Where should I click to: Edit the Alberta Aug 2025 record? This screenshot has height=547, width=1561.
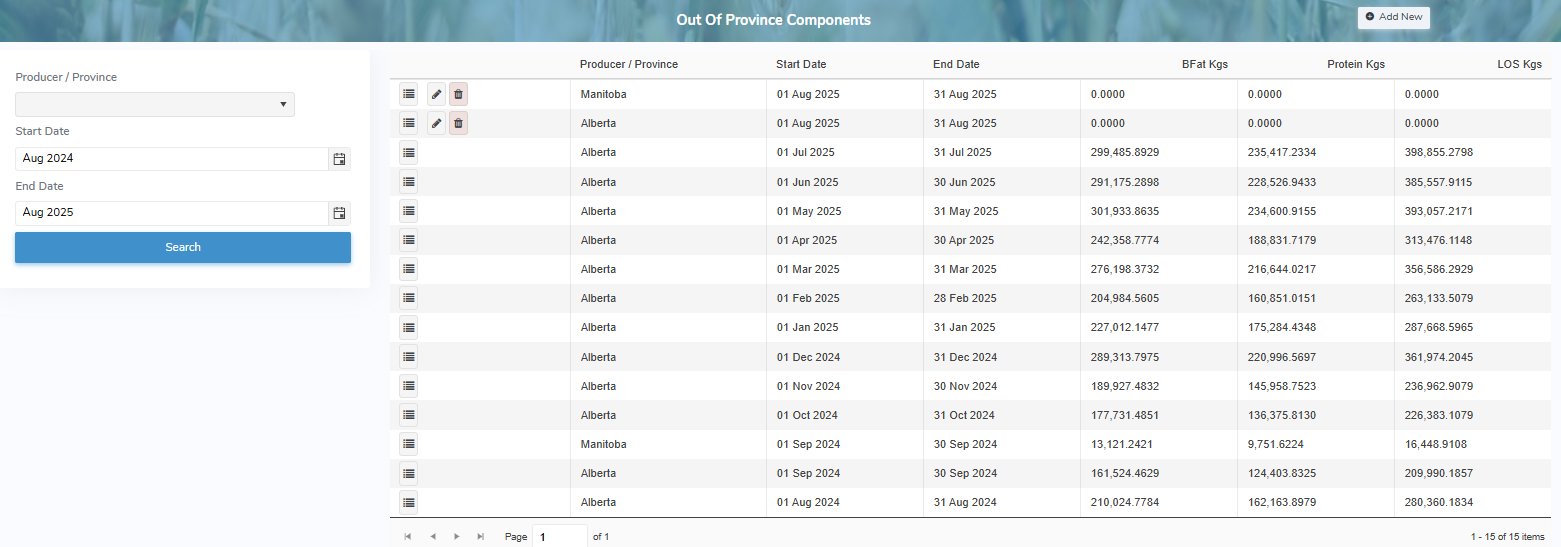[x=436, y=123]
